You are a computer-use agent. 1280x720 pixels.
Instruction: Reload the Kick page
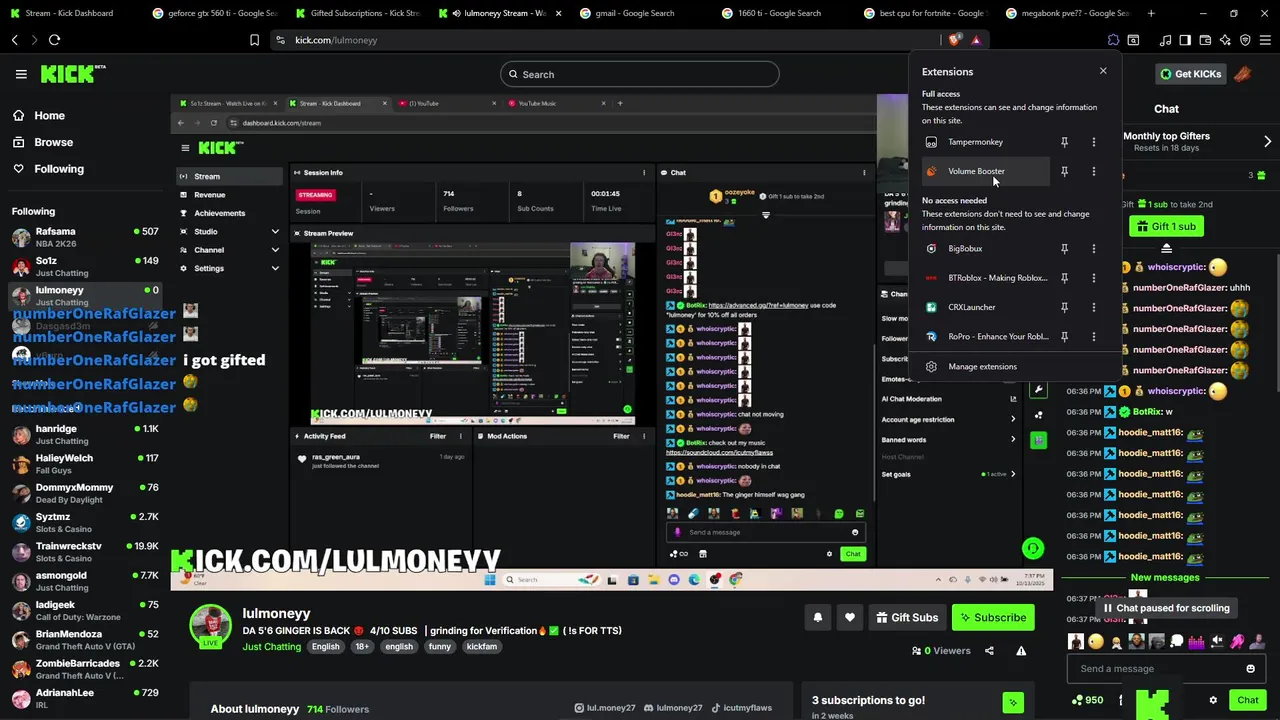(54, 40)
